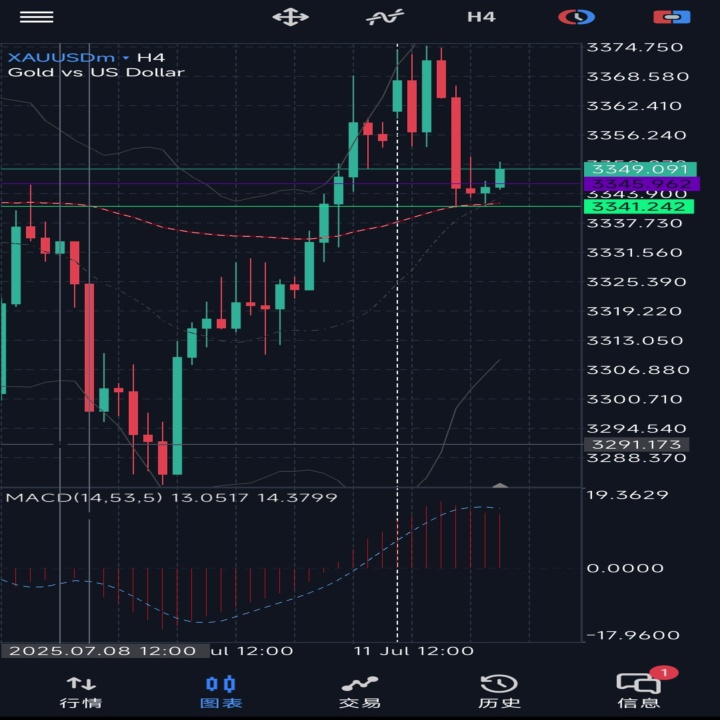This screenshot has width=720, height=720.
Task: Select the crosshair cursor tool
Action: pos(290,17)
